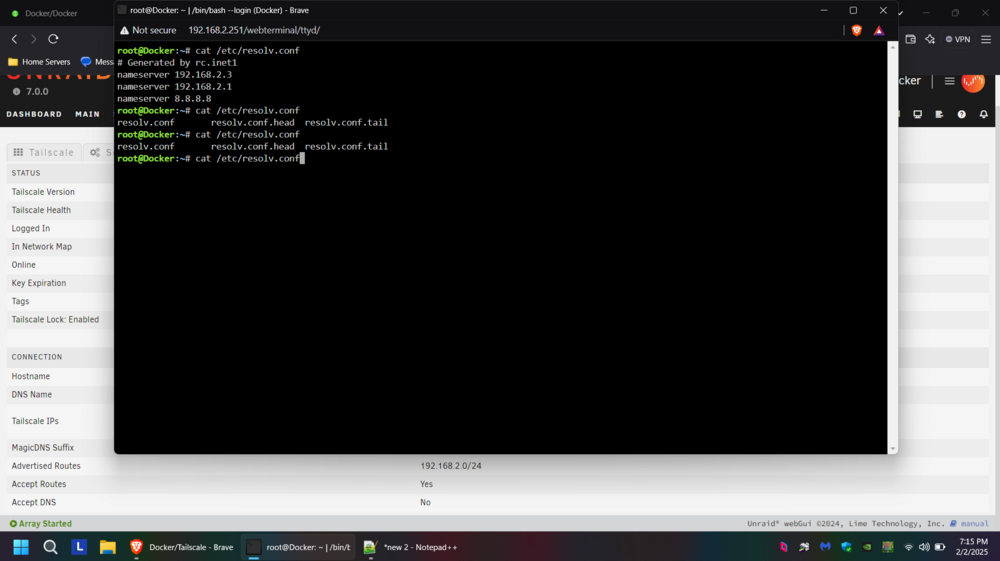Open the Brave main hamburger menu
This screenshot has height=561, width=1000.
pyautogui.click(x=986, y=39)
